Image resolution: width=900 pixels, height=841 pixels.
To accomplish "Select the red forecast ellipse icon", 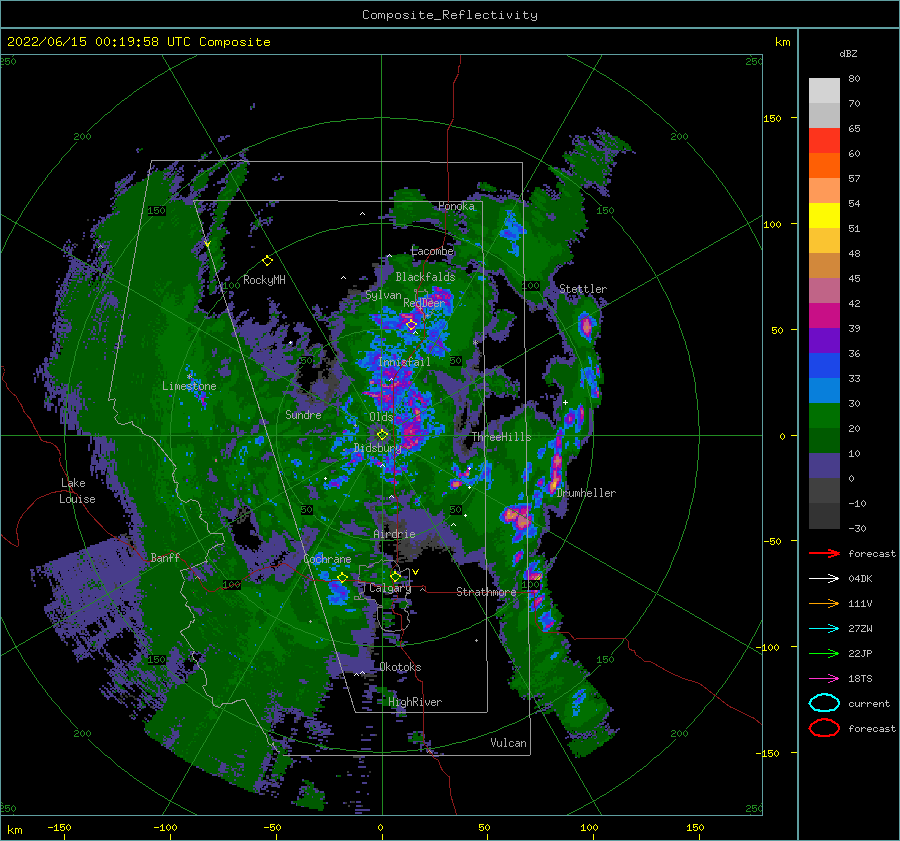I will click(x=824, y=728).
